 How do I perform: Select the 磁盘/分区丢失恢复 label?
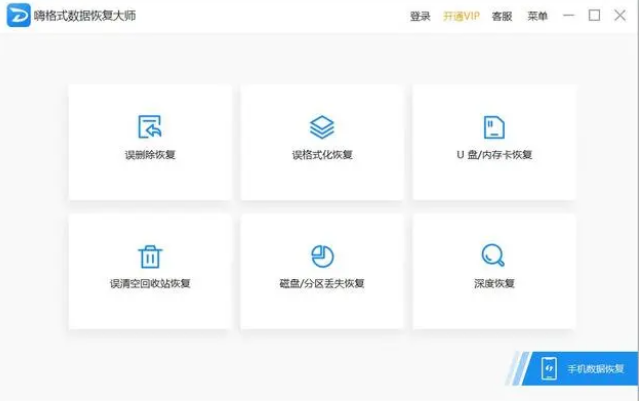tap(322, 284)
